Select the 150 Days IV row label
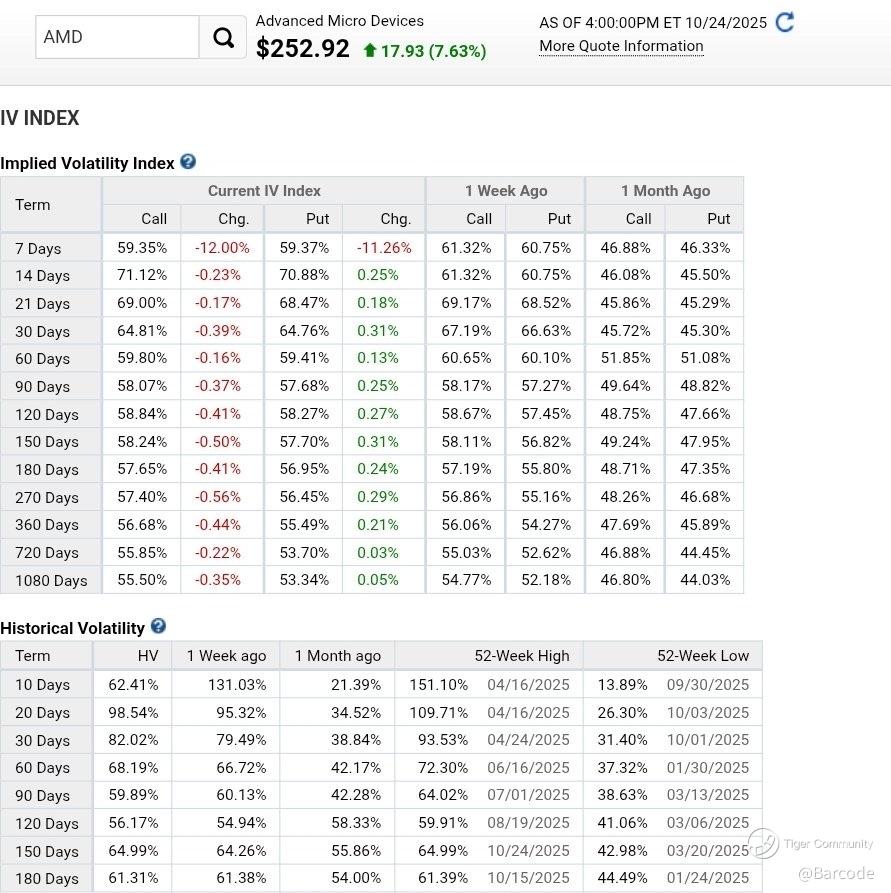This screenshot has height=893, width=891. point(47,442)
